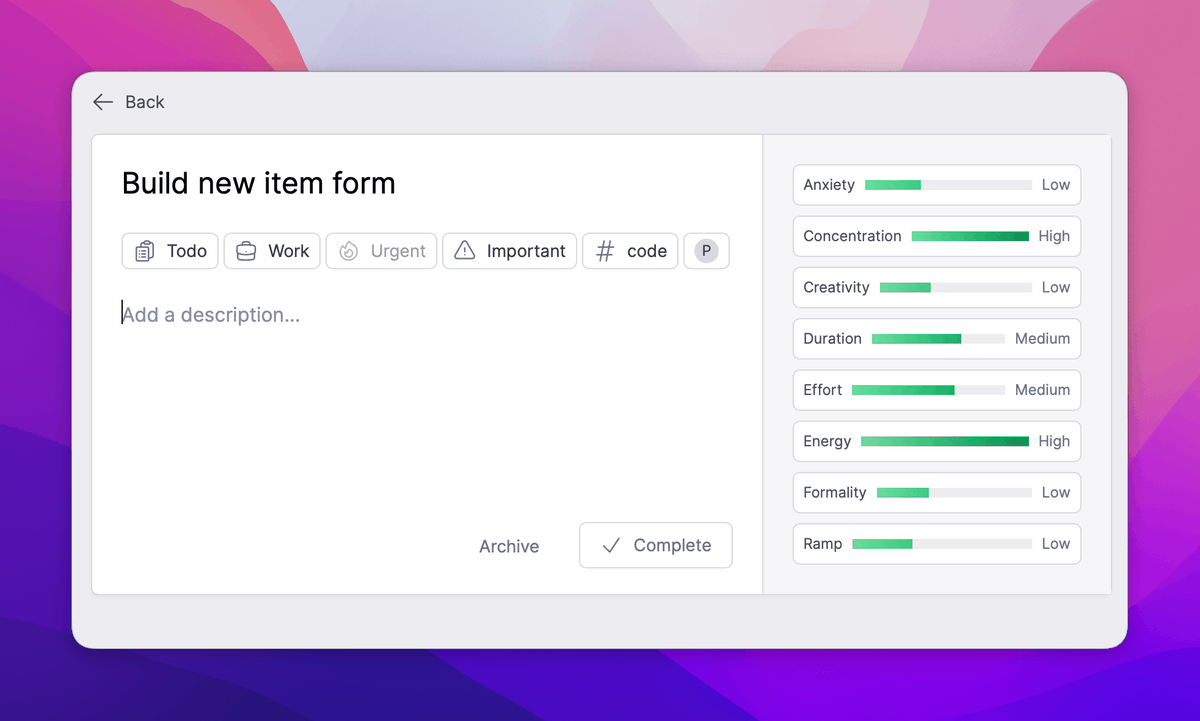Click the Concentration label

coord(852,236)
